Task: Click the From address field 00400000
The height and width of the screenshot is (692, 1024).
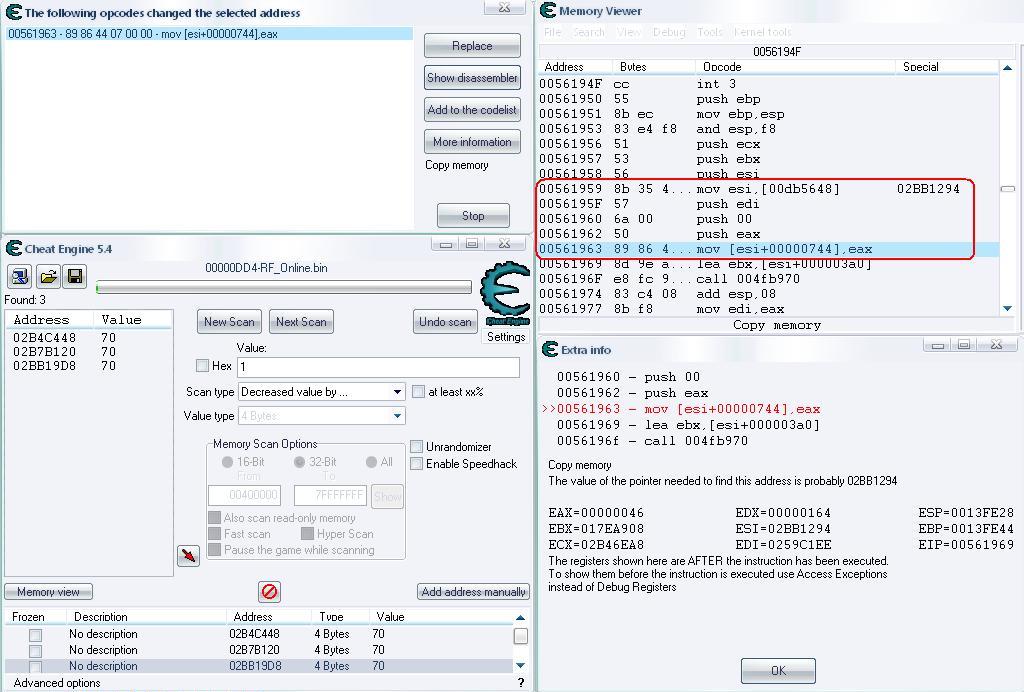Action: click(244, 495)
